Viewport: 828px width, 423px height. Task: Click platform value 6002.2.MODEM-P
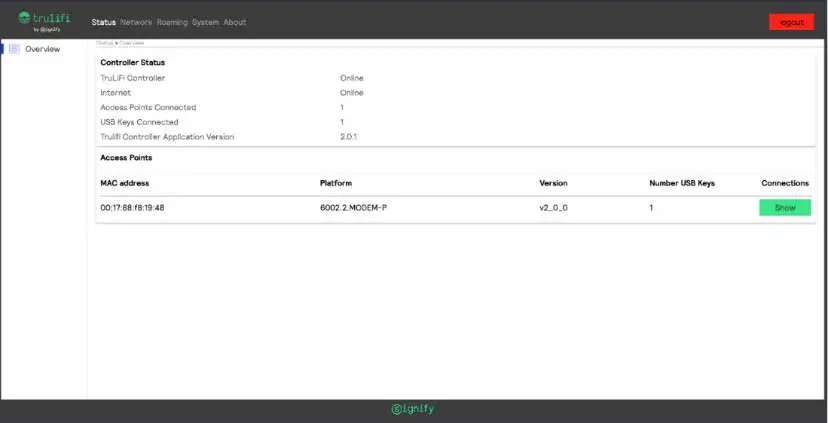(x=353, y=208)
